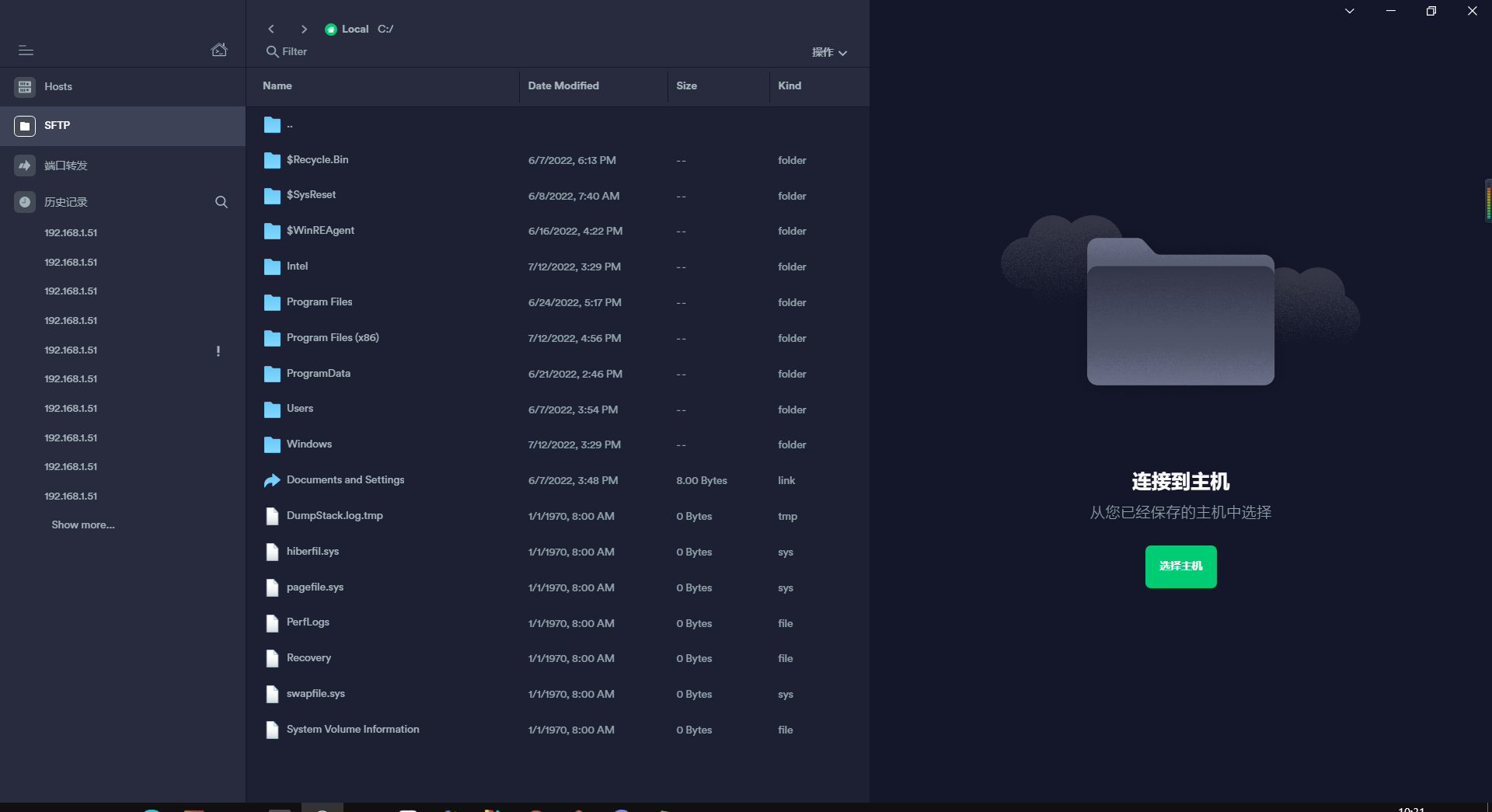Click Show more... under history
Screen dimensions: 1492x812
pyautogui.click(x=83, y=525)
